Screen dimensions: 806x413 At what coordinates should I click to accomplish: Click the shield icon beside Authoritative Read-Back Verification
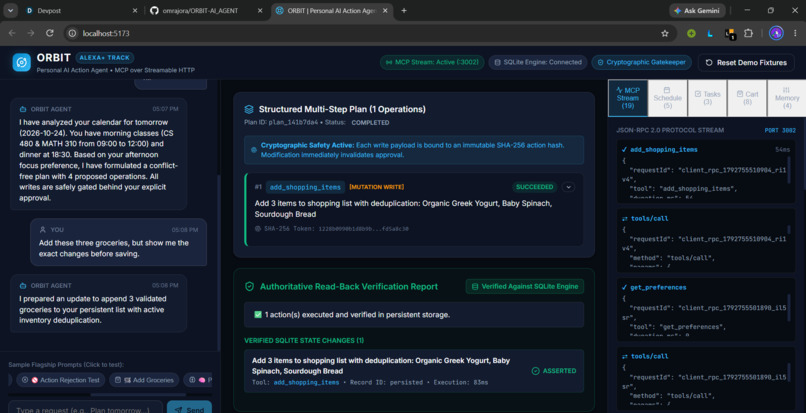[249, 286]
